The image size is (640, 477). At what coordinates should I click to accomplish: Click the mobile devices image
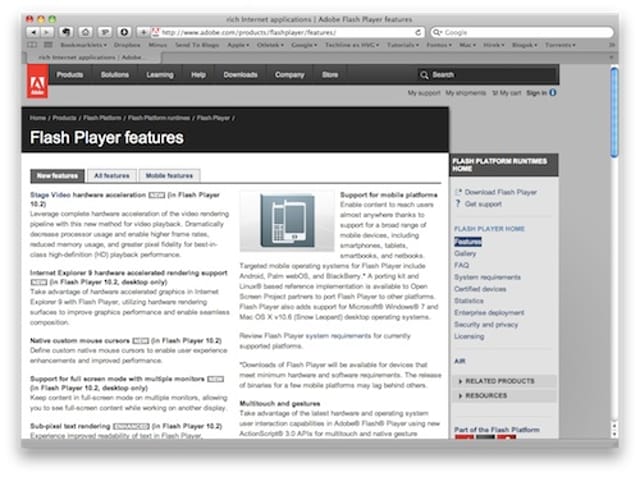tap(287, 221)
